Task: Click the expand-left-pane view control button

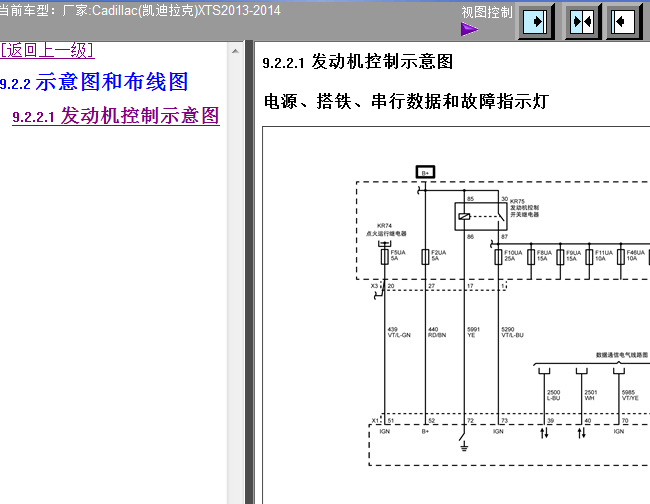Action: pos(537,20)
